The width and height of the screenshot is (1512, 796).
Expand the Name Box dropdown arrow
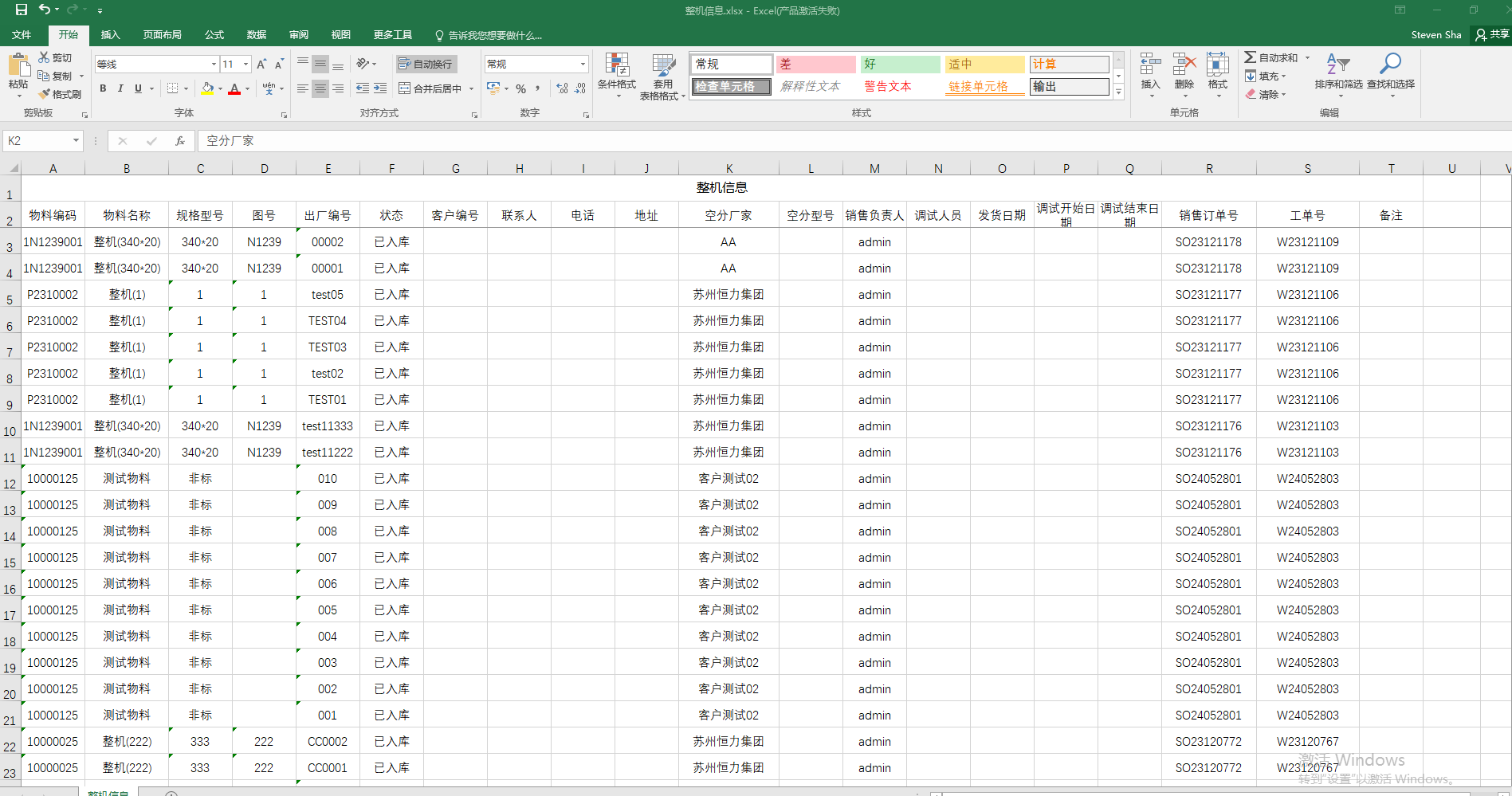pos(76,141)
